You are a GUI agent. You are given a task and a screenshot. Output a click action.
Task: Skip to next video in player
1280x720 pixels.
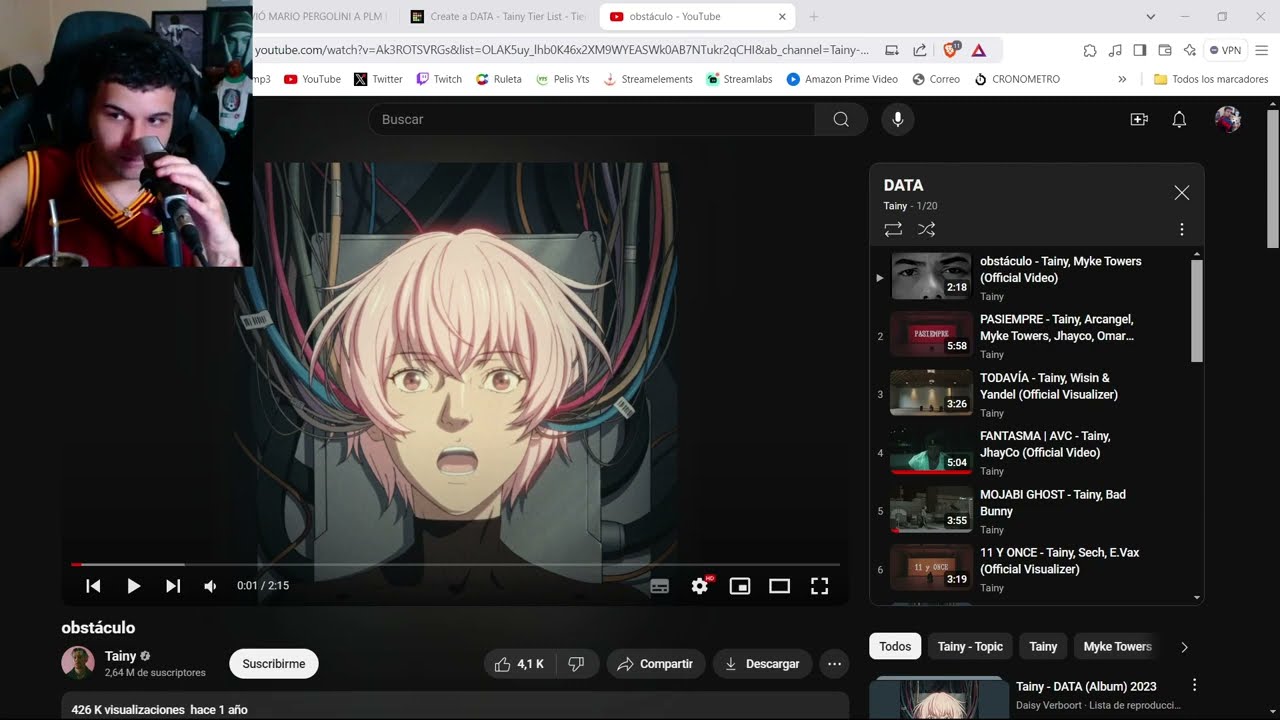173,586
